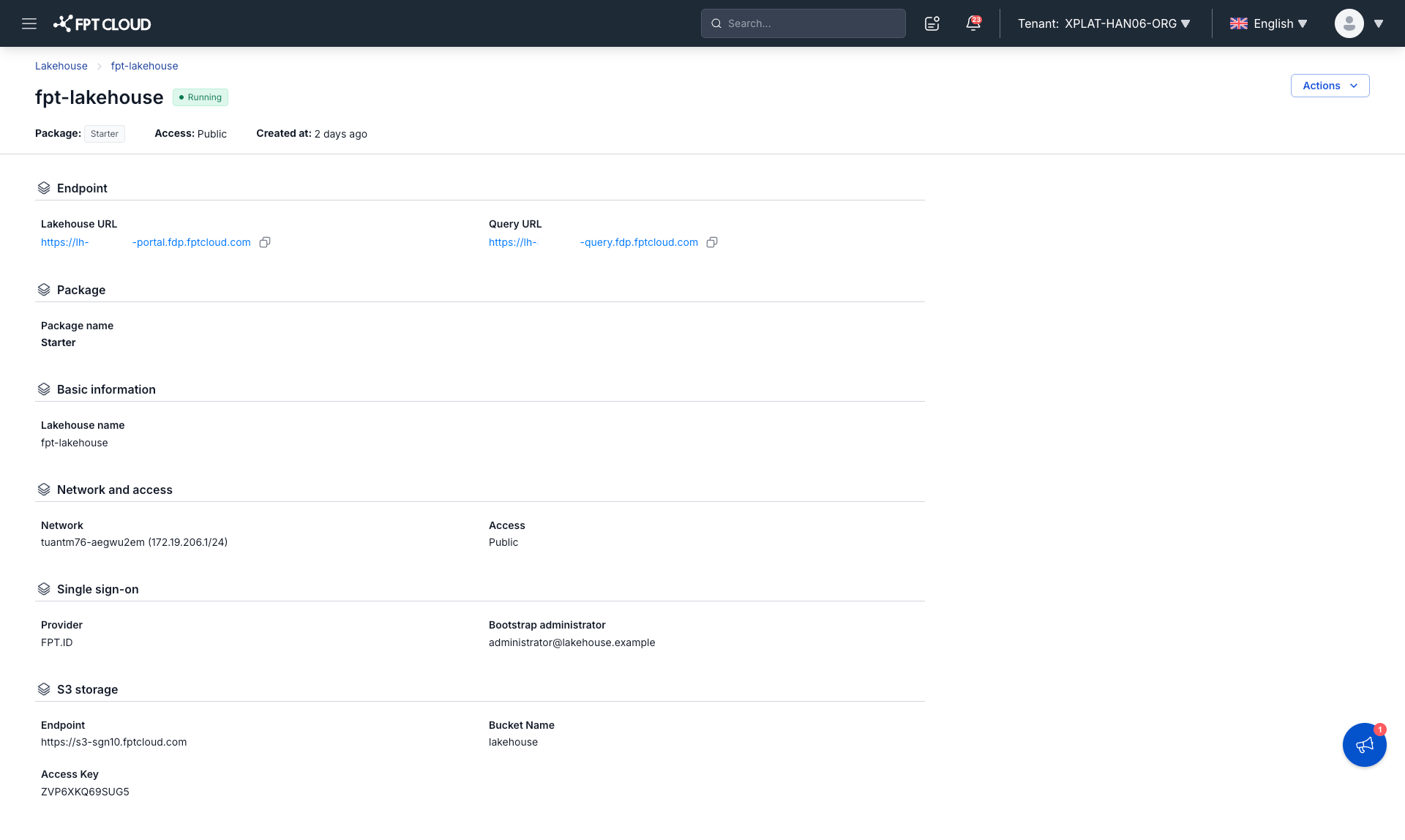Click the UK flag language icon
1405x840 pixels.
pyautogui.click(x=1239, y=23)
